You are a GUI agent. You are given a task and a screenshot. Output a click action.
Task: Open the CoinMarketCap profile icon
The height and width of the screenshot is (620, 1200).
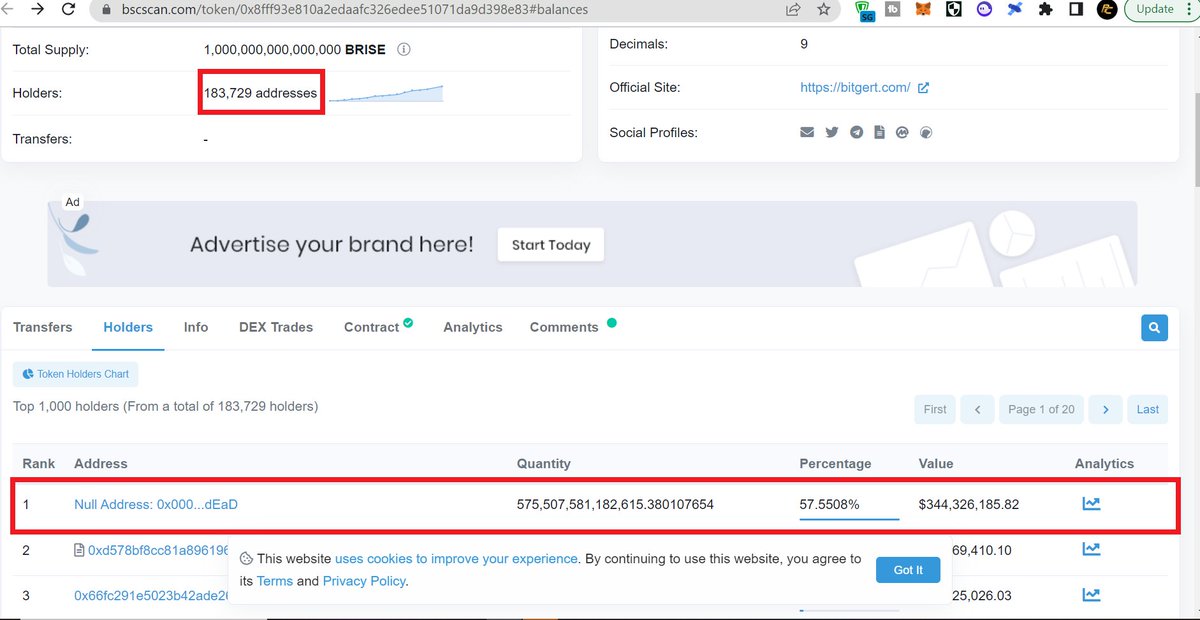(902, 132)
